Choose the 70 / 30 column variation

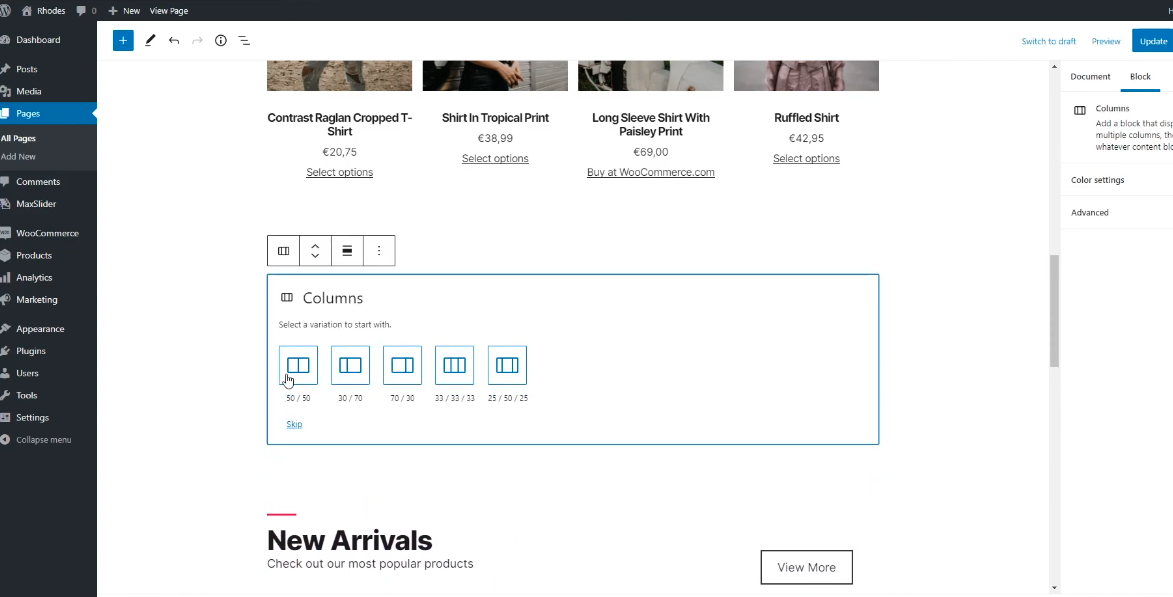click(402, 365)
